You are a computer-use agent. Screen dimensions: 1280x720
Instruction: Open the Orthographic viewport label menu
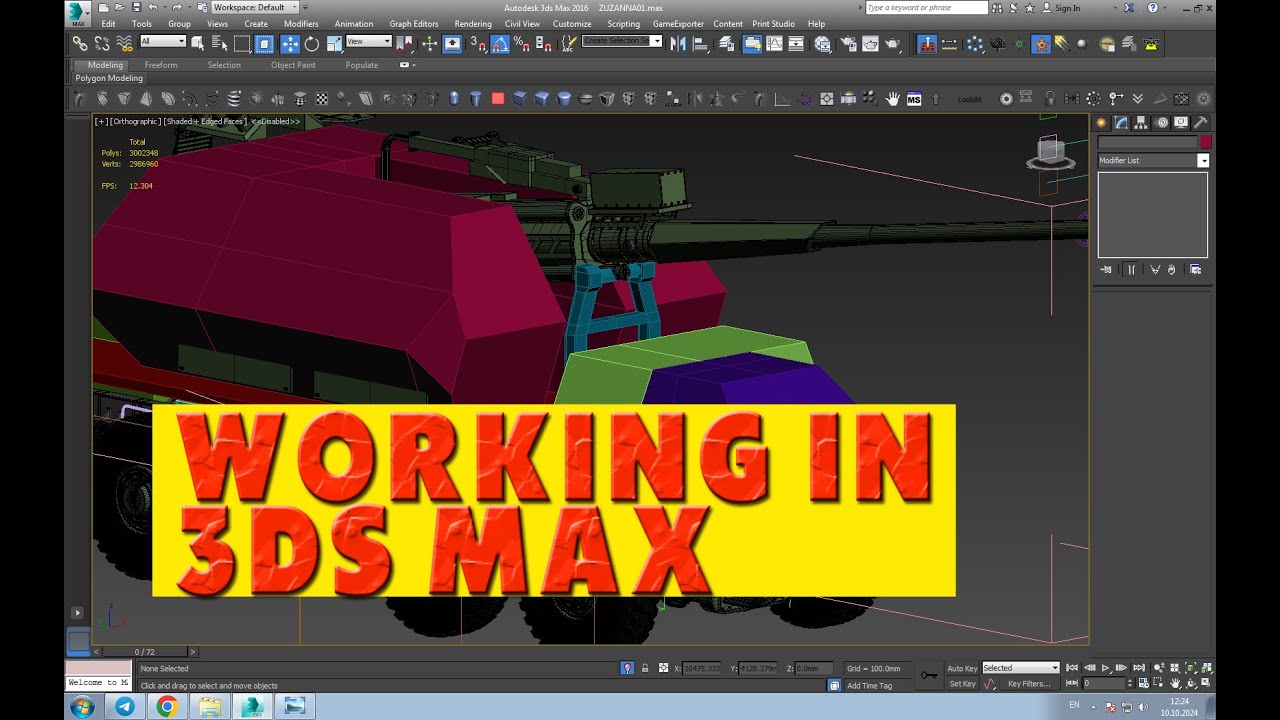tap(135, 121)
